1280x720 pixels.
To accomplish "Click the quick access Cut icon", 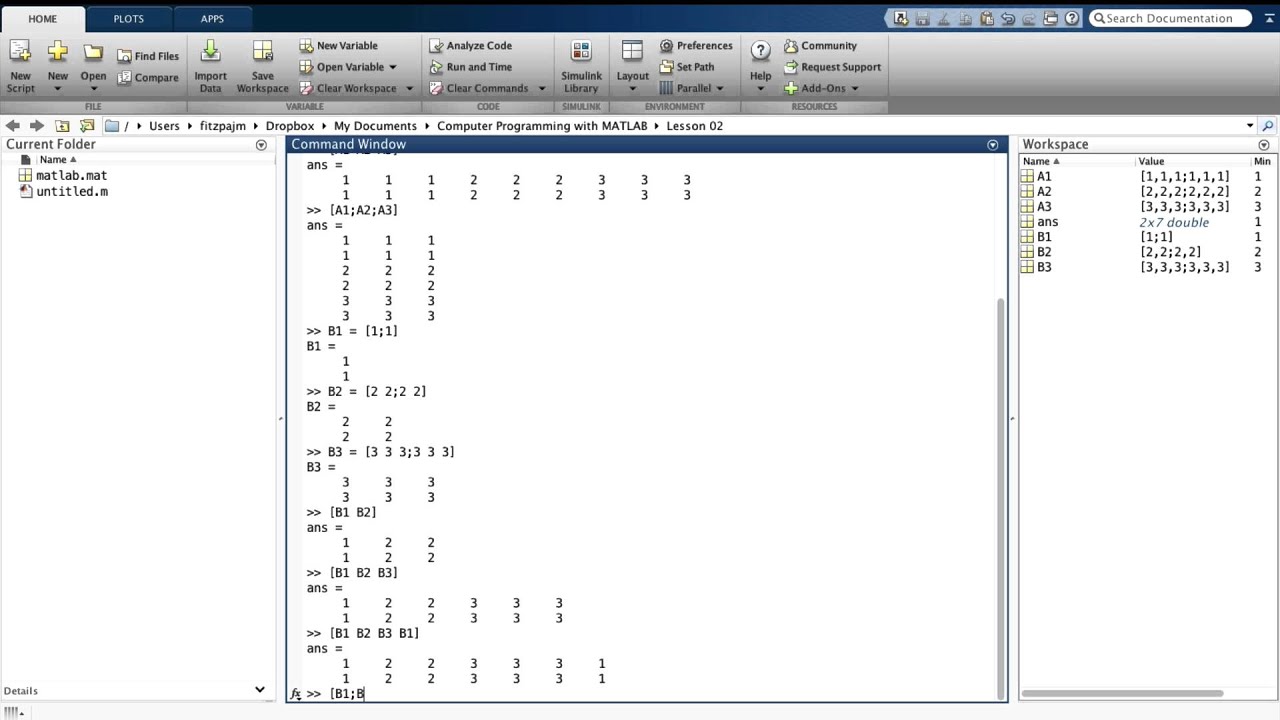I will point(945,18).
